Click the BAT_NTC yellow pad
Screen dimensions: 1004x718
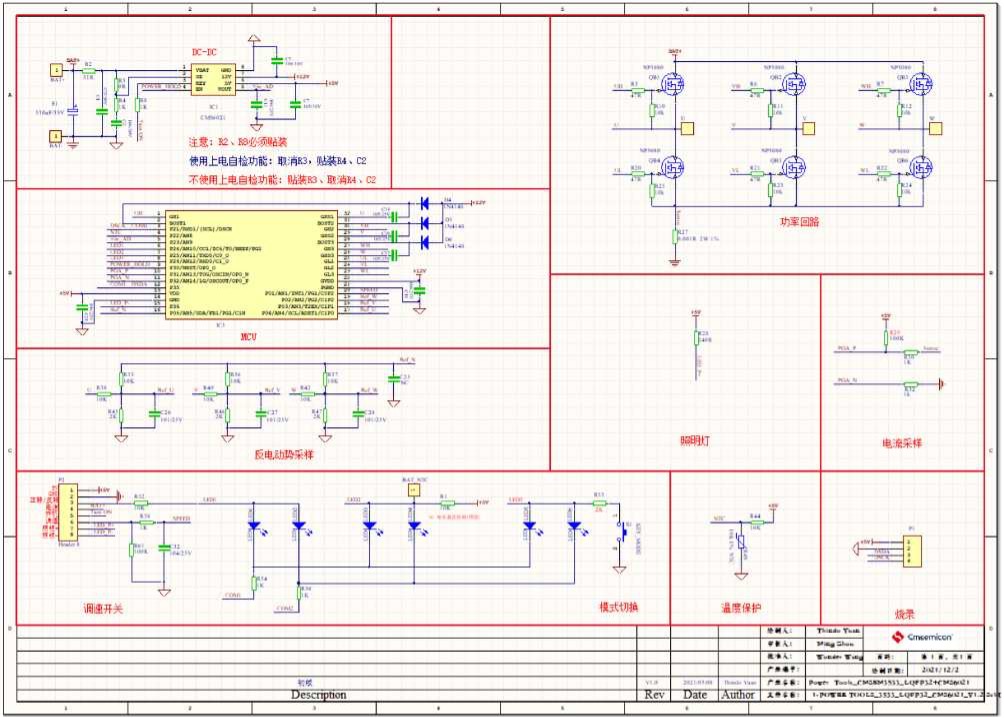[x=414, y=491]
